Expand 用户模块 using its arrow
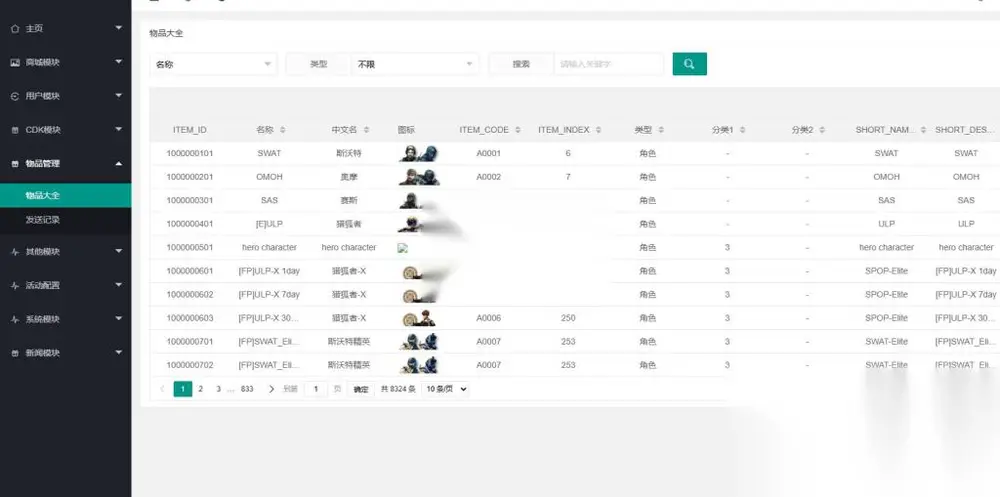This screenshot has height=497, width=1000. click(119, 96)
